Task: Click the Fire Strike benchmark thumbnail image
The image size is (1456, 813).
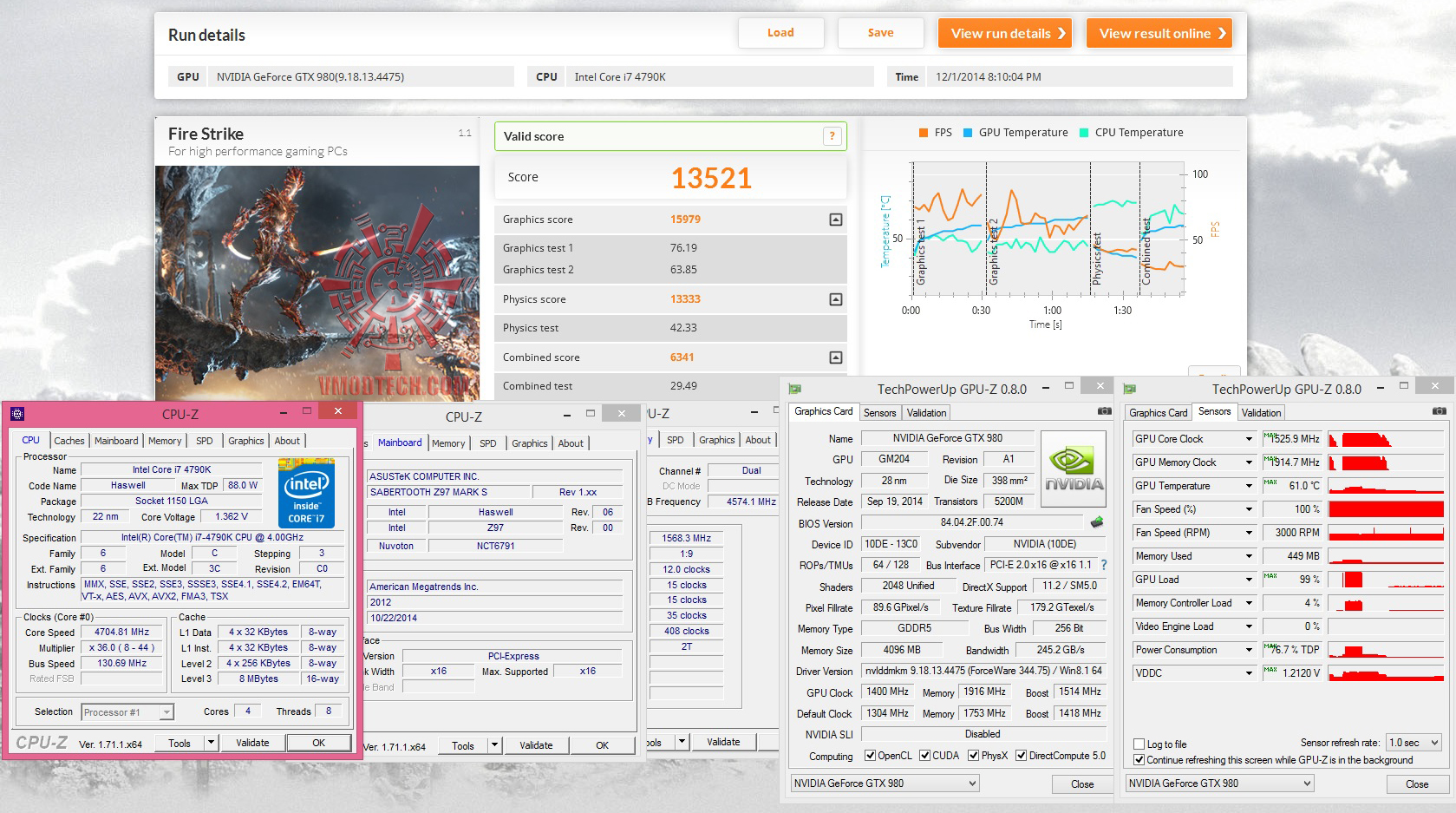Action: 317,283
